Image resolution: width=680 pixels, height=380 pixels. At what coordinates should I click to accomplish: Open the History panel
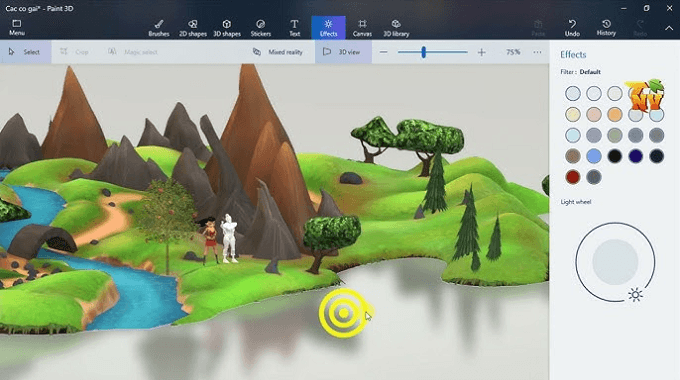tap(606, 28)
